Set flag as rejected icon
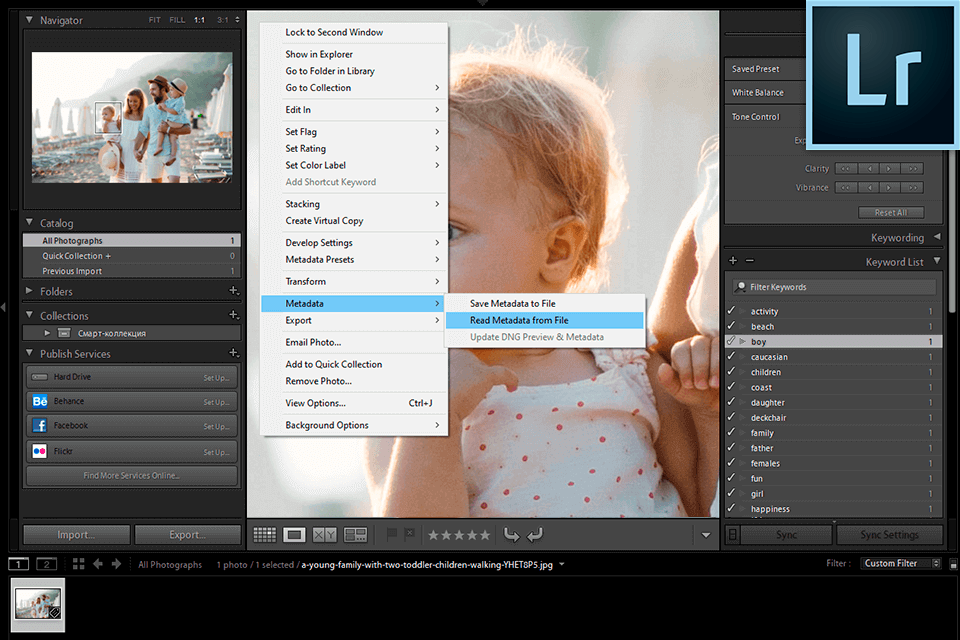960x640 pixels. [x=410, y=534]
